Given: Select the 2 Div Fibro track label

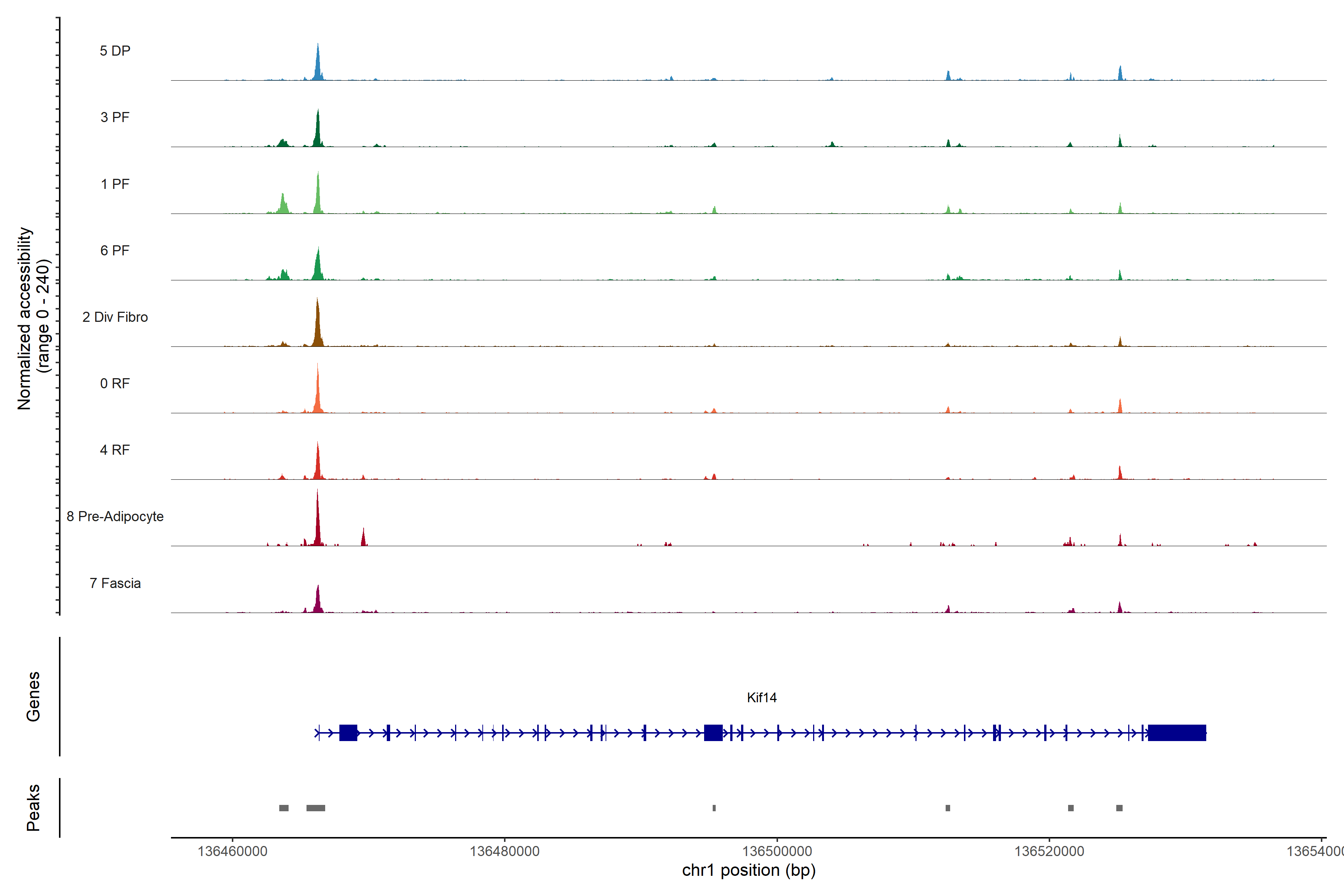Looking at the screenshot, I should click(x=115, y=317).
